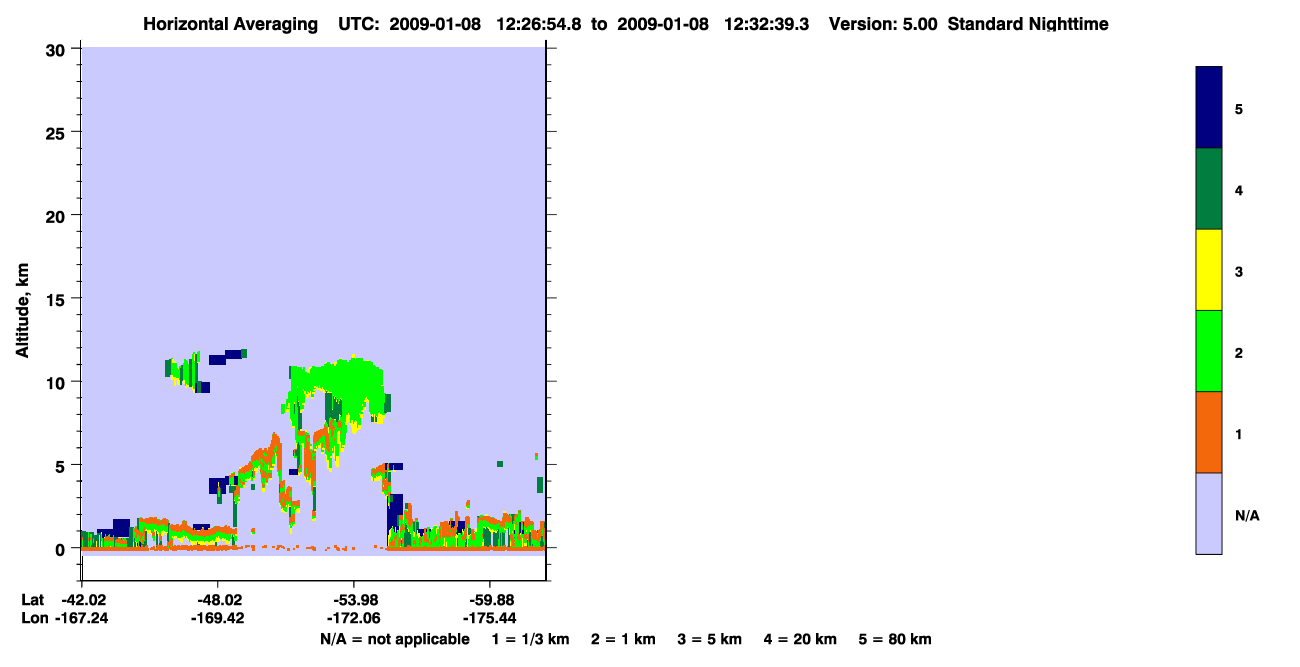The width and height of the screenshot is (1300, 667).
Task: Click longitude value -175.44
Action: tap(489, 618)
